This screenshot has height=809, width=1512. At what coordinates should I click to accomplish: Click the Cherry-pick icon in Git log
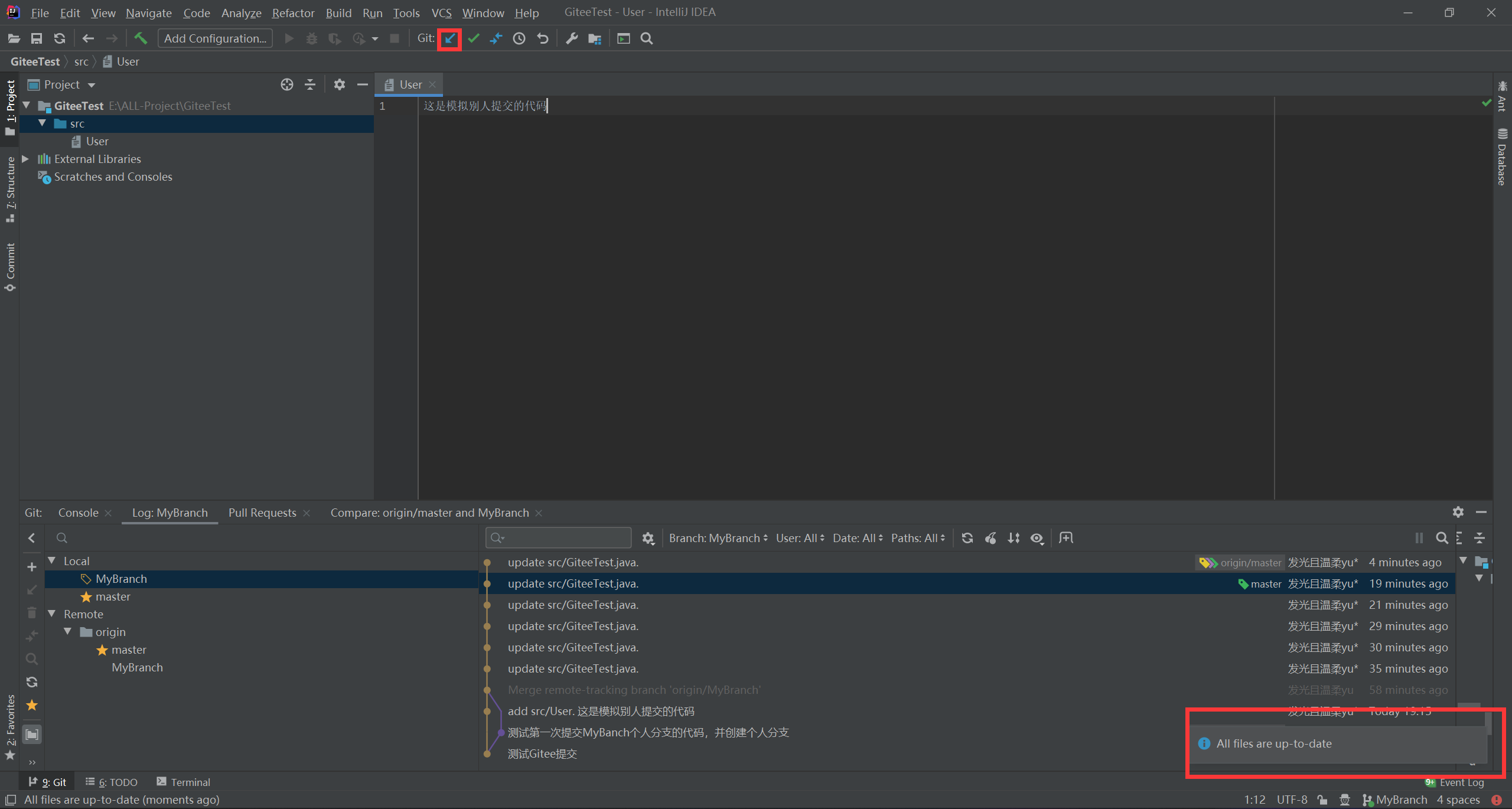pos(990,538)
